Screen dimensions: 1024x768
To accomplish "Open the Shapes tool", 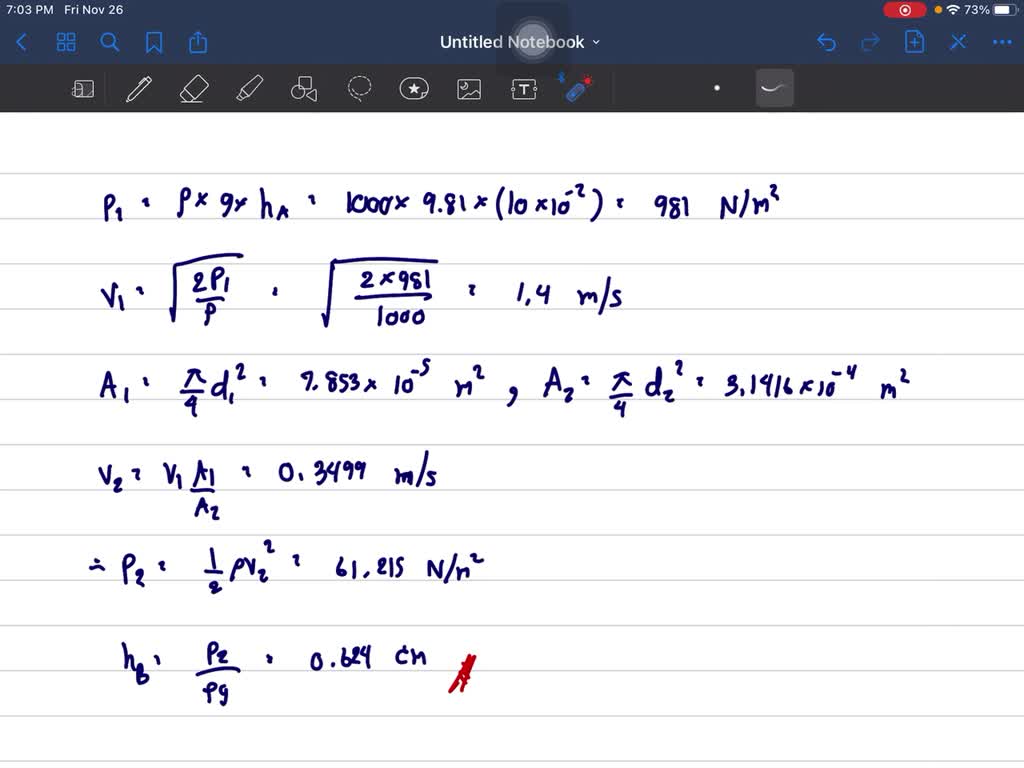I will [x=304, y=88].
